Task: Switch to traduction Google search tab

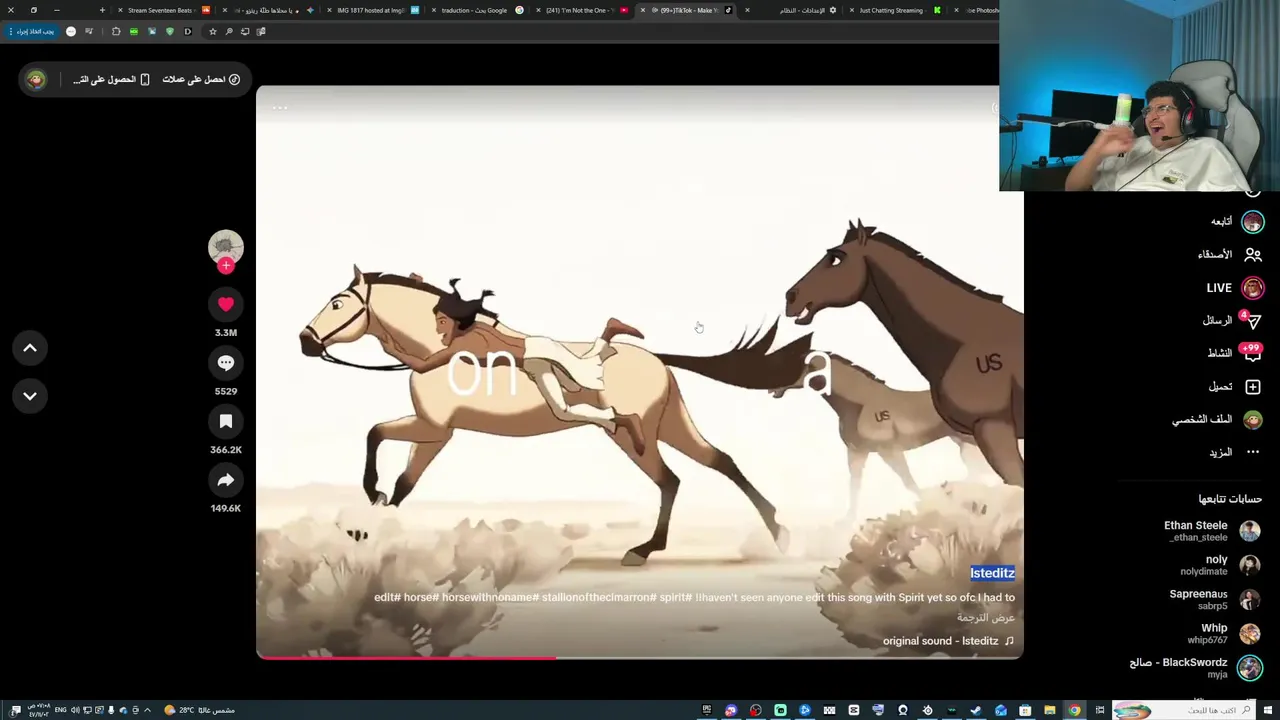Action: pyautogui.click(x=478, y=10)
